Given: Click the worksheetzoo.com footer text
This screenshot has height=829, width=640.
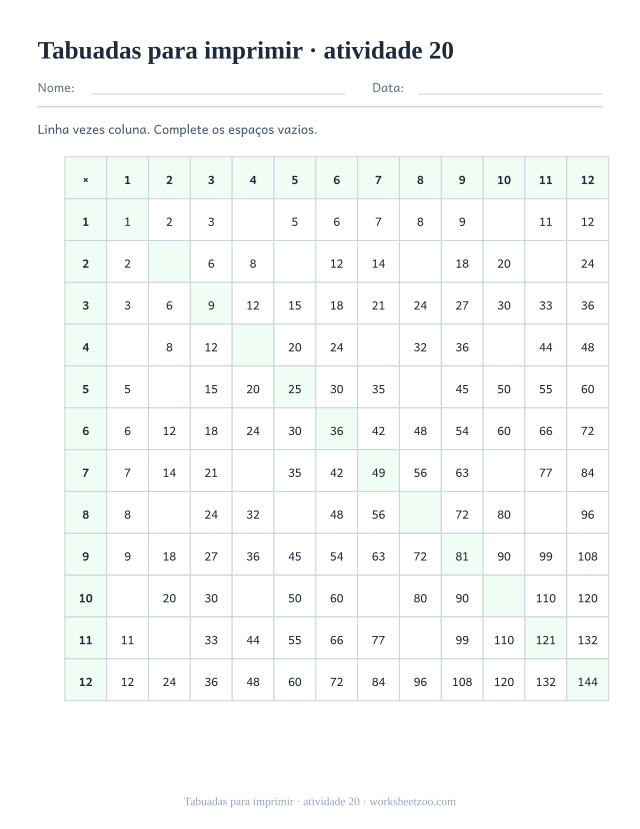Looking at the screenshot, I should [412, 802].
